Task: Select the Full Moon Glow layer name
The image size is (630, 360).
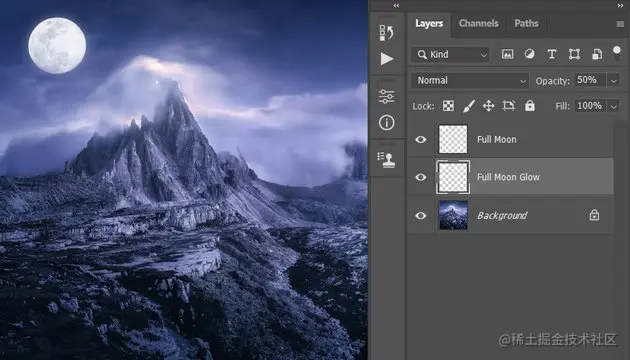Action: [x=508, y=177]
